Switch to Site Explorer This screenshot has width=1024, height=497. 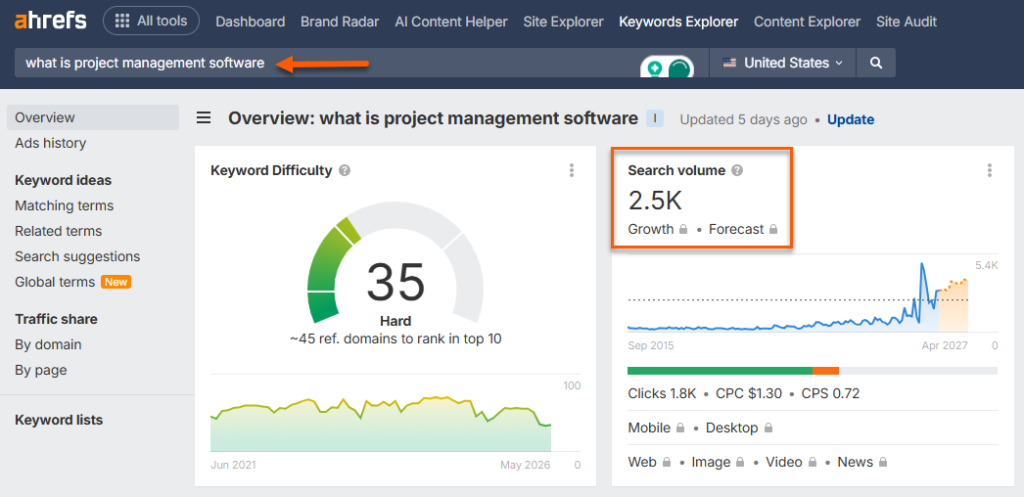tap(563, 22)
